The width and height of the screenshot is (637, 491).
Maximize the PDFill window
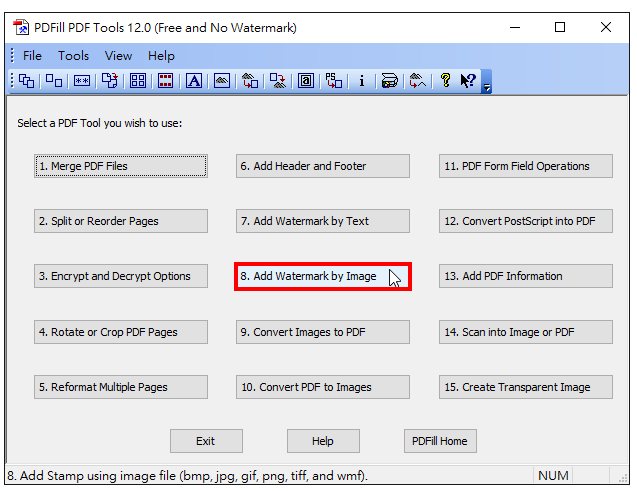[x=560, y=27]
